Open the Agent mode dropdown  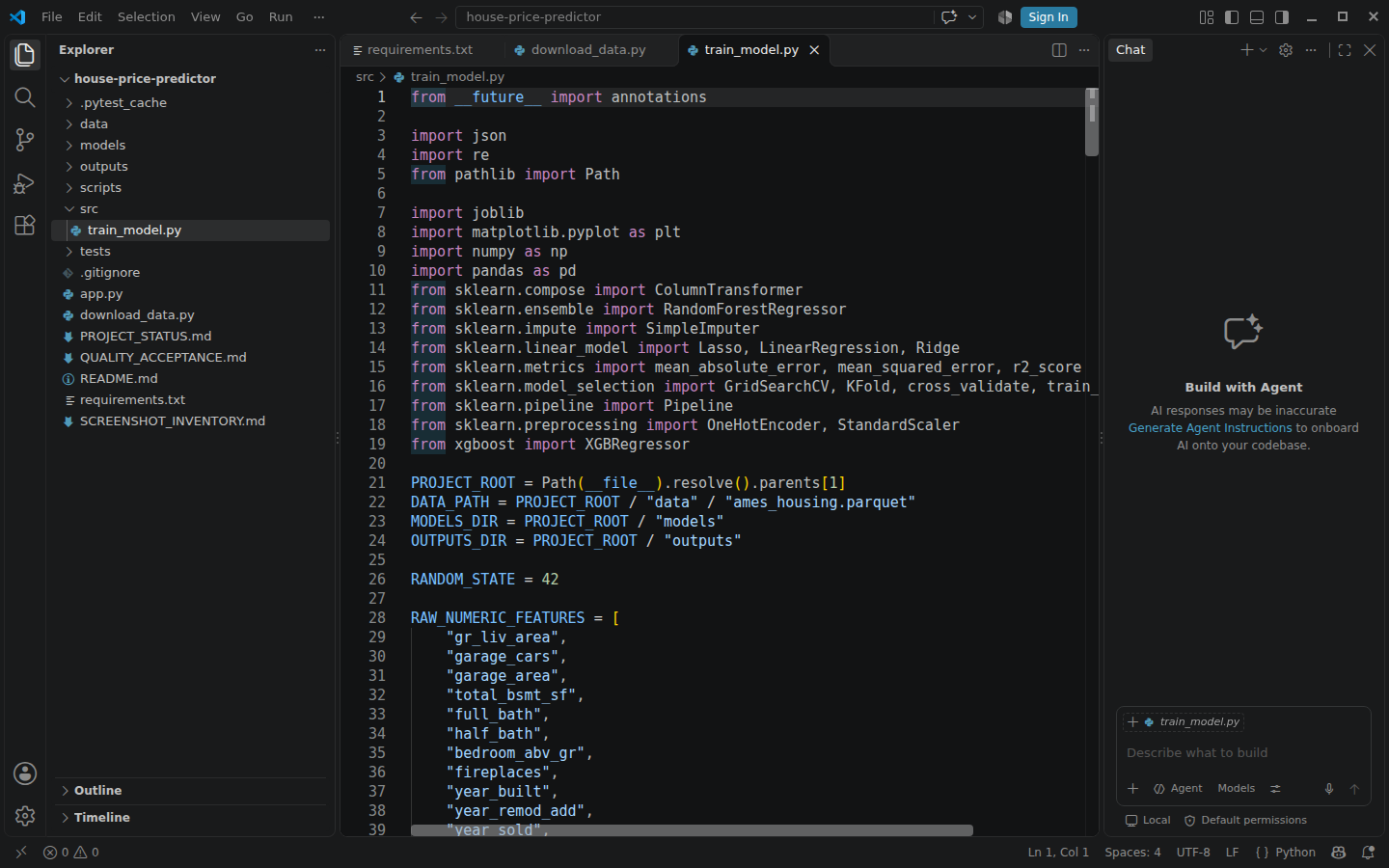click(x=1178, y=789)
